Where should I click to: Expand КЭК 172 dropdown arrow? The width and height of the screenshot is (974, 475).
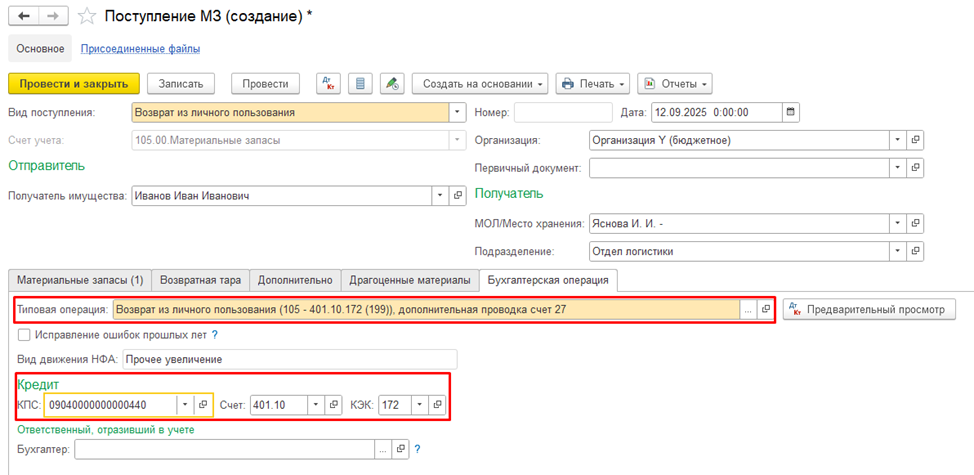(x=421, y=405)
